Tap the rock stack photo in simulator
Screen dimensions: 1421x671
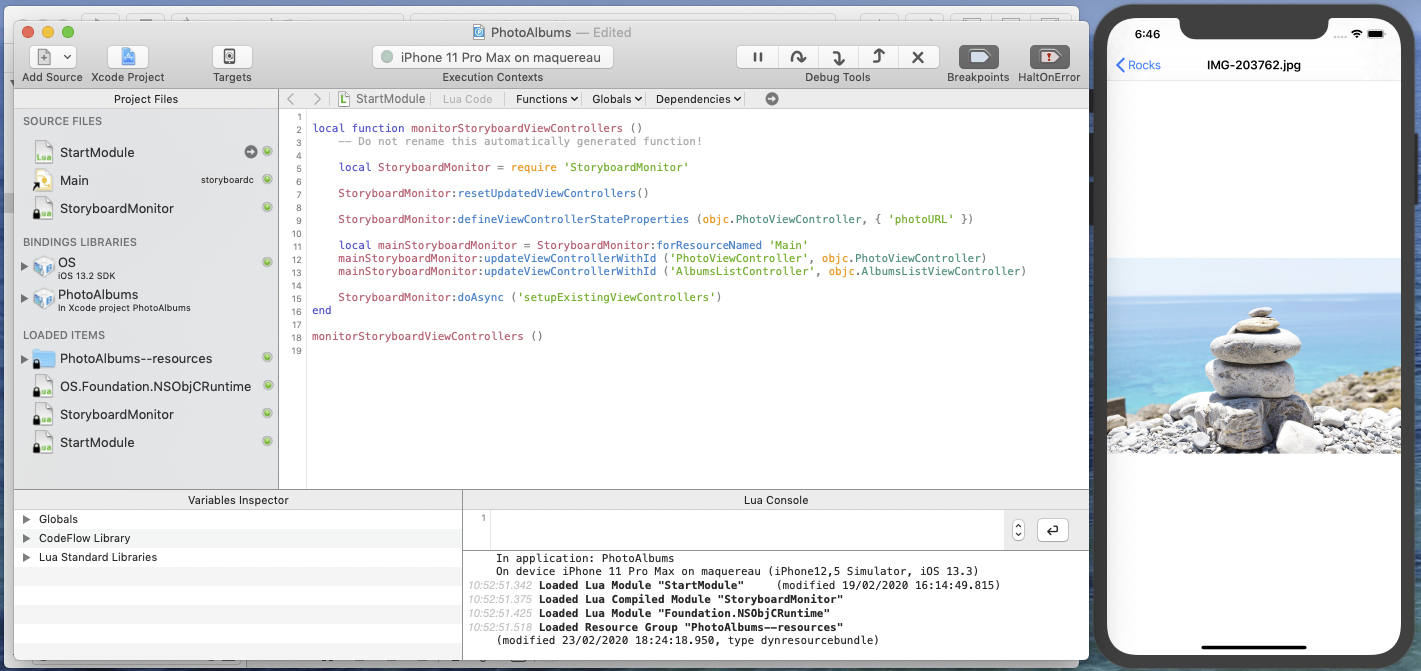(1255, 356)
